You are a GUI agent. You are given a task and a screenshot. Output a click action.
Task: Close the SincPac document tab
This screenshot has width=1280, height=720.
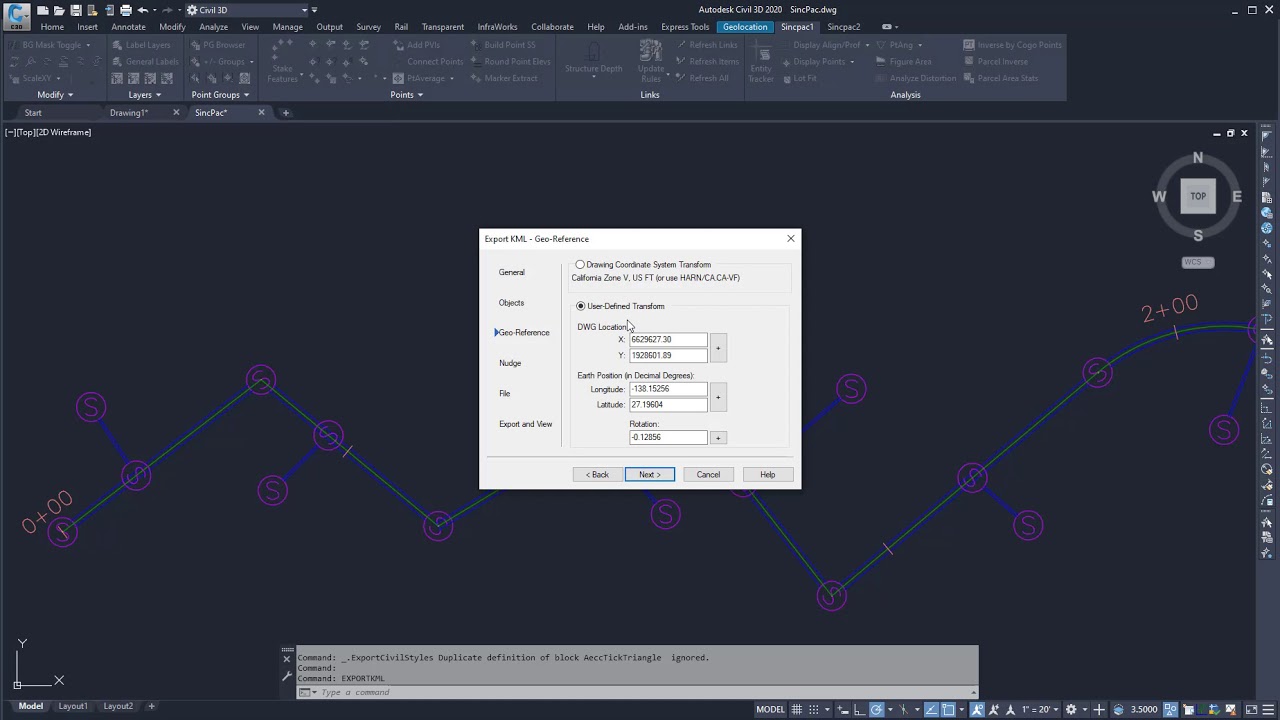(262, 112)
